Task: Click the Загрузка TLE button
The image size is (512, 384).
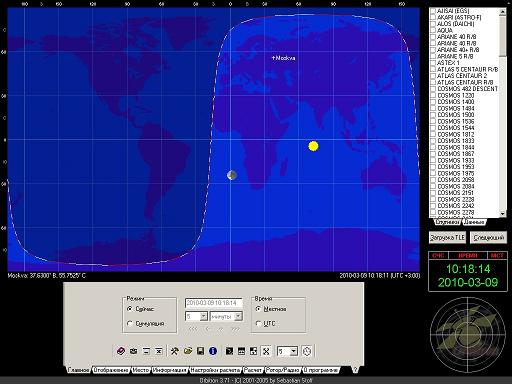Action: [447, 238]
